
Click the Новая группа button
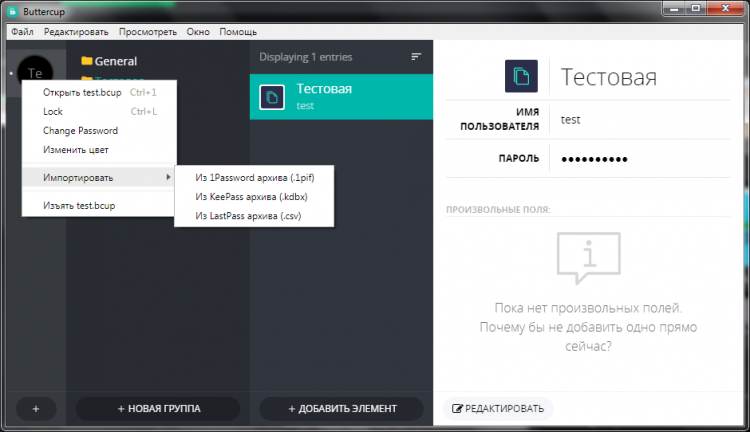158,409
